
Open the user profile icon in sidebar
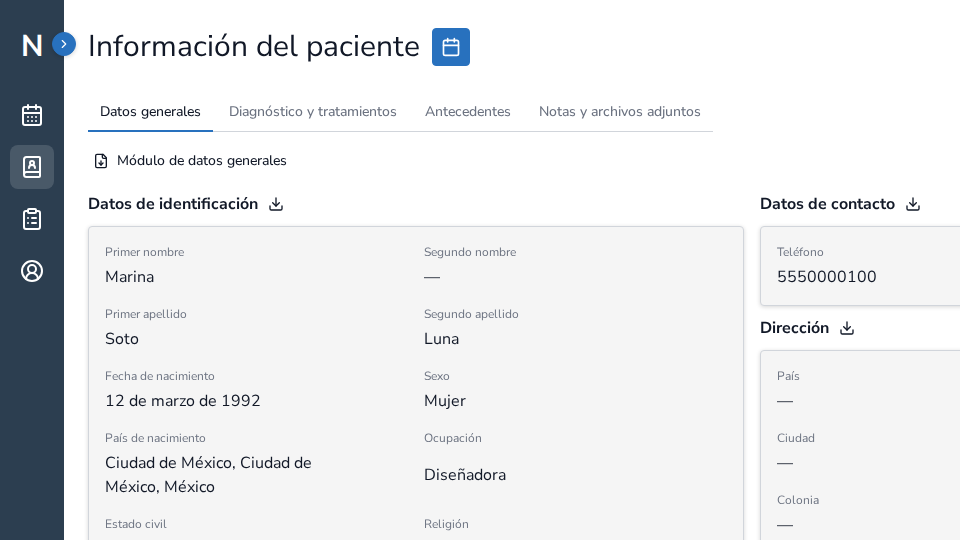pos(32,271)
